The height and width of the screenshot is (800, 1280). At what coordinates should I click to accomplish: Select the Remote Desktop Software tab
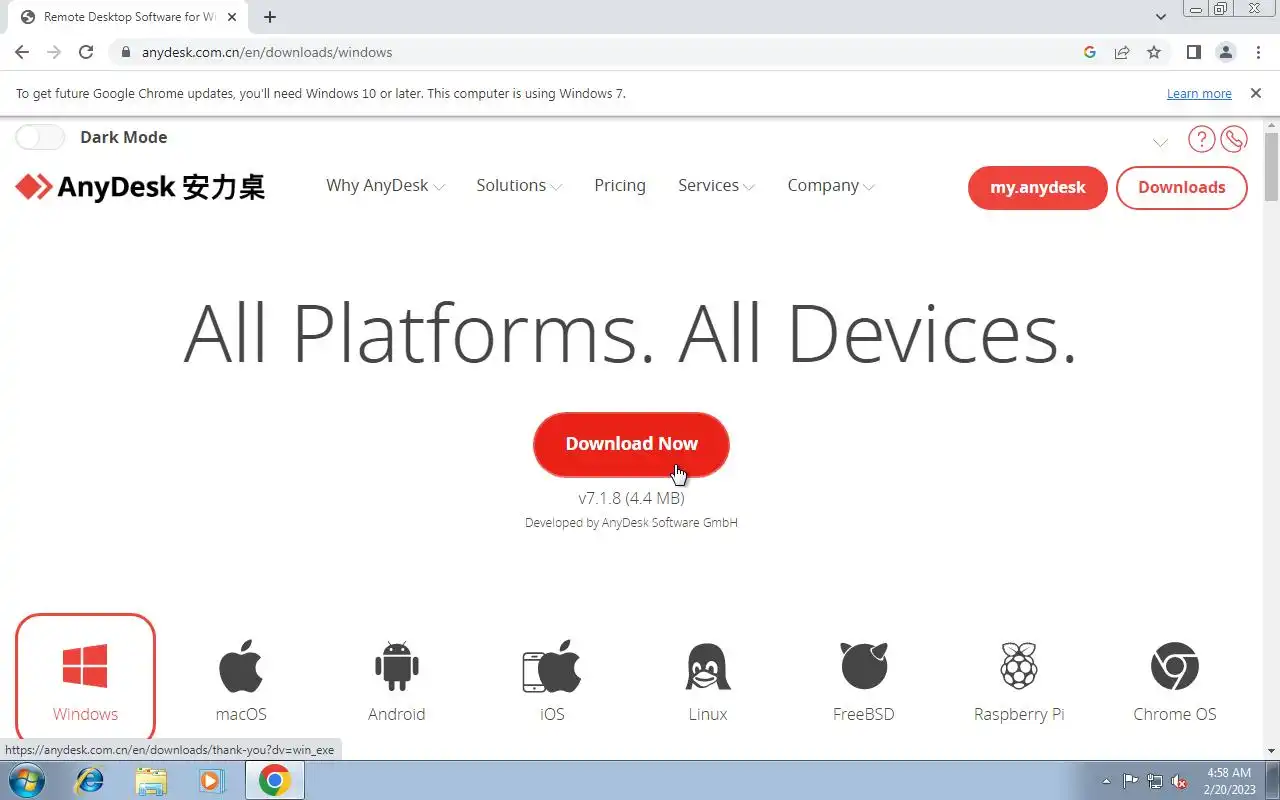[129, 17]
